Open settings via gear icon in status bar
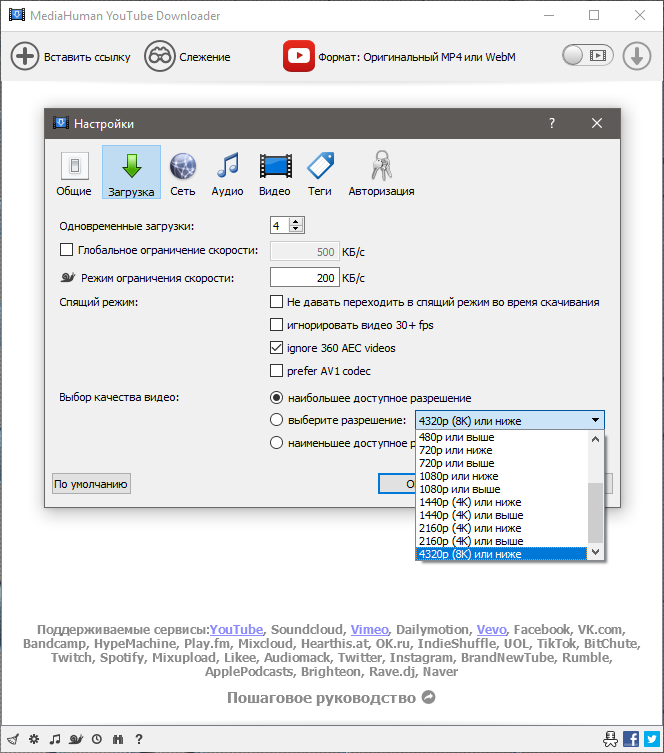The height and width of the screenshot is (753, 664). point(34,739)
